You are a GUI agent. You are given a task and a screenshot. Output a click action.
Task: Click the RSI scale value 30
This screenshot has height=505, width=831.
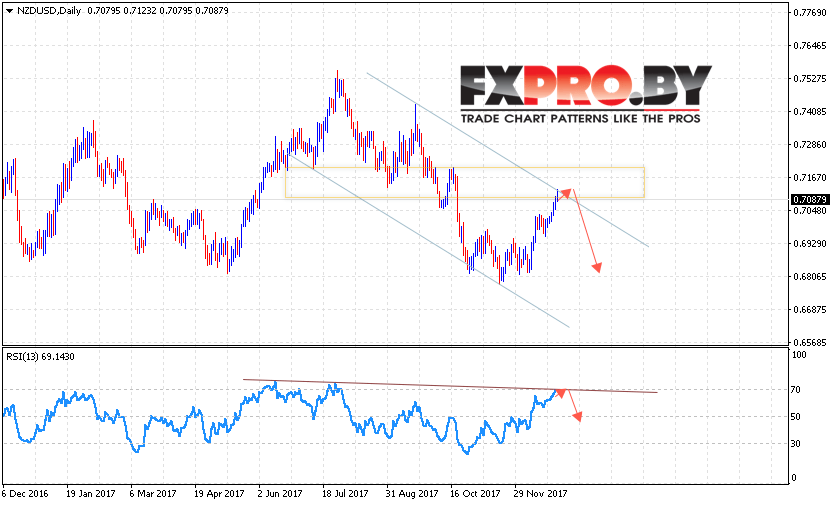(x=795, y=444)
